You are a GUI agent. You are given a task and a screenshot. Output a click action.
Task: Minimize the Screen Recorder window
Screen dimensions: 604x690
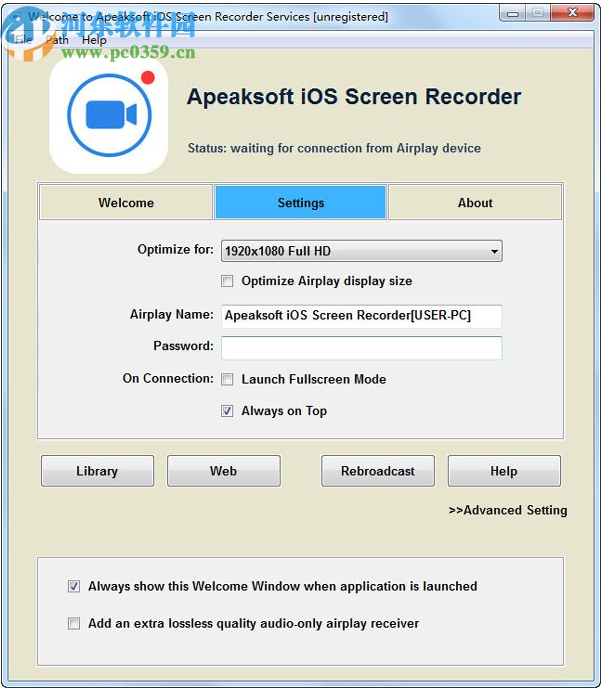512,14
